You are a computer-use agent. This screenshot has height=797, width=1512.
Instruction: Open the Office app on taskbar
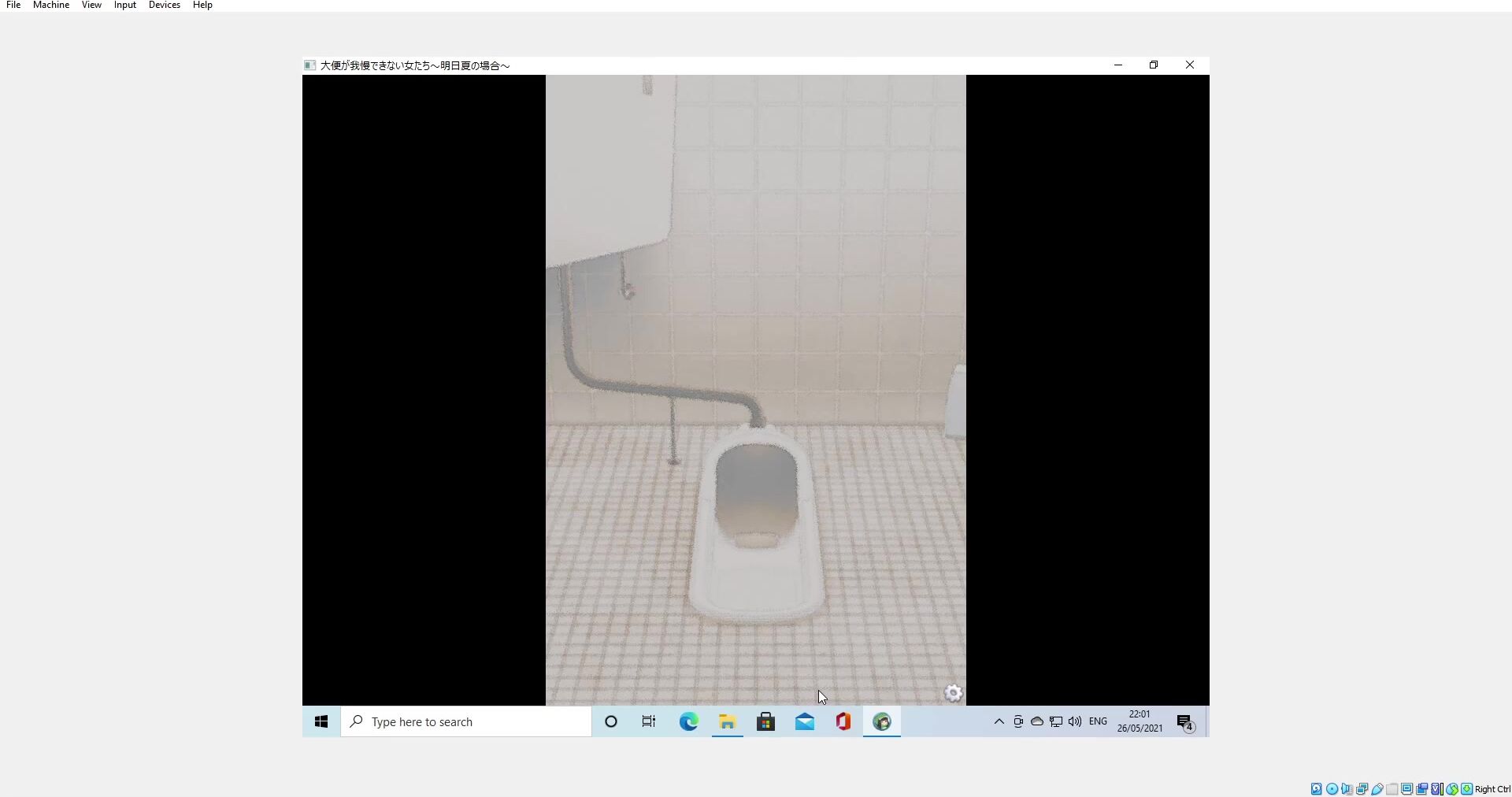click(843, 721)
